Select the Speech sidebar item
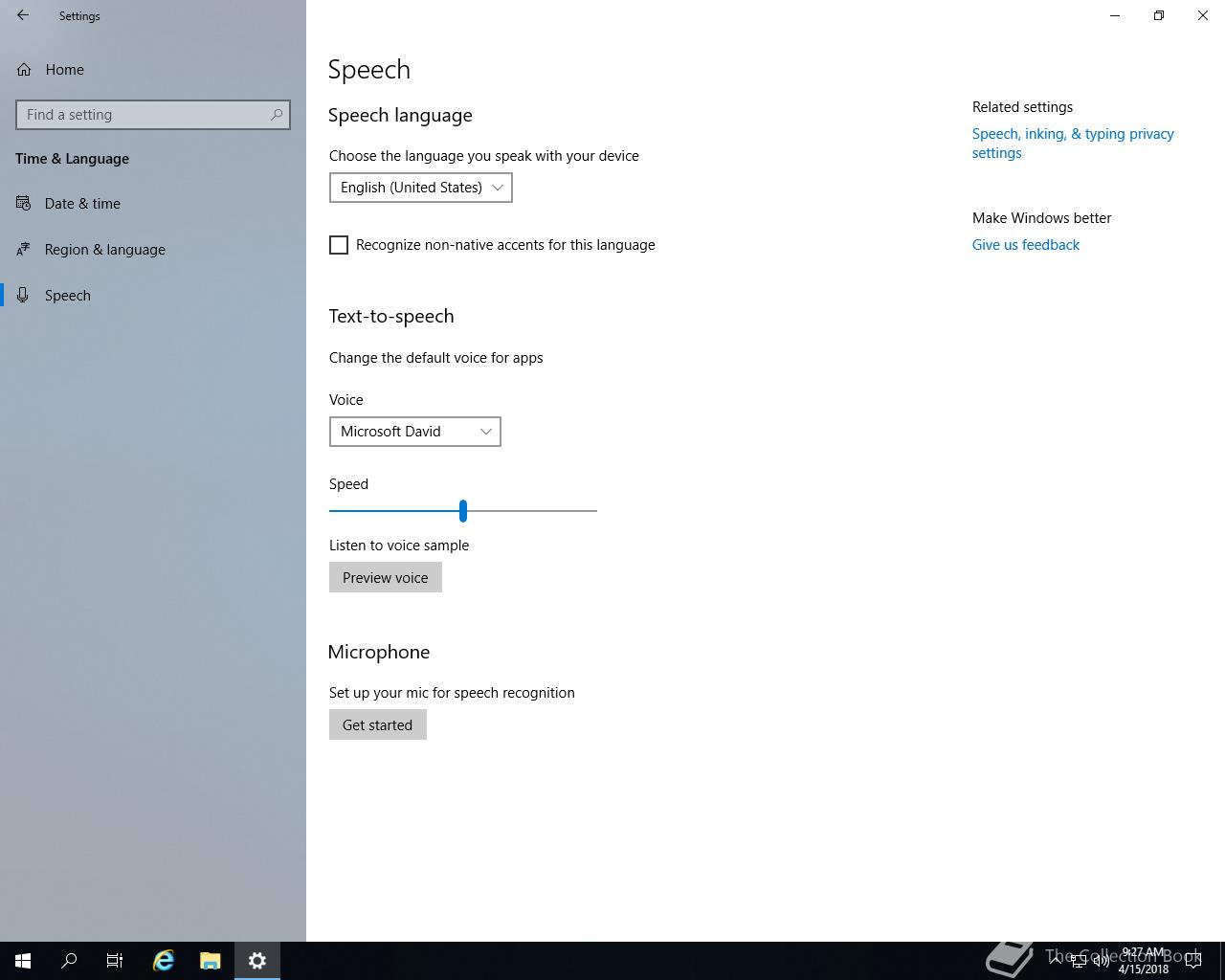This screenshot has width=1225, height=980. pos(153,296)
